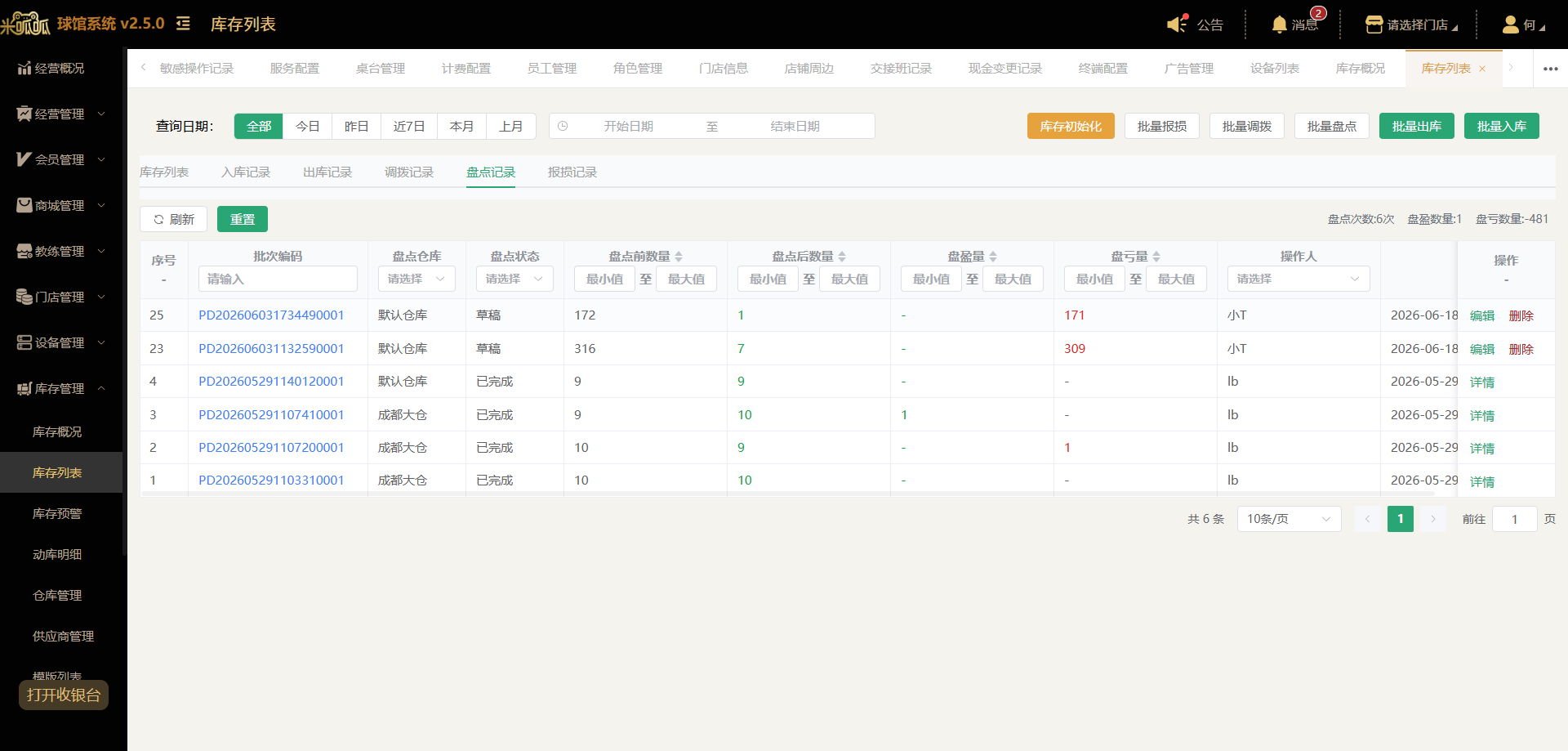Select the 近7日 date filter

point(409,126)
